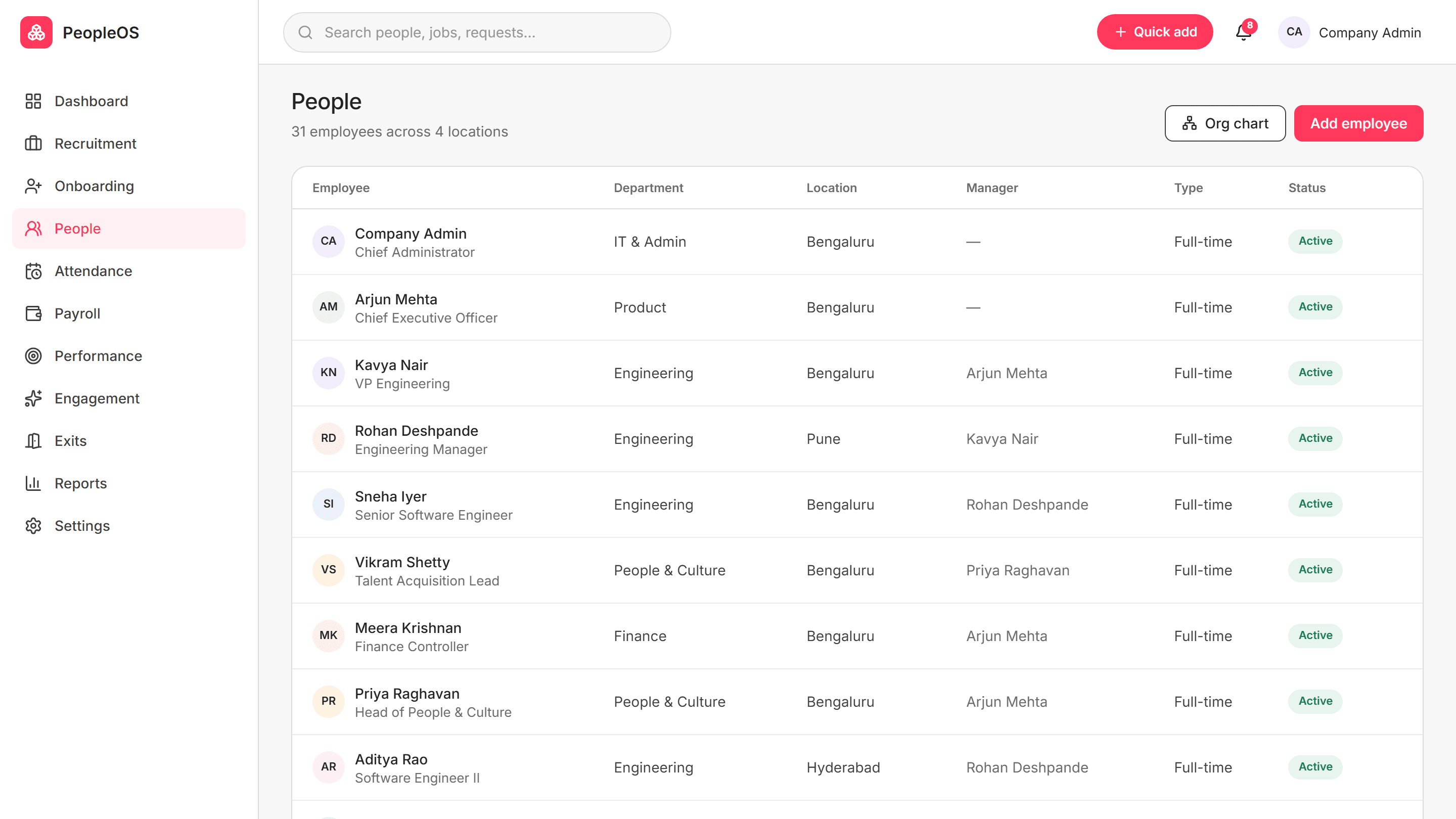
Task: Click Hyderabad location cell
Action: click(x=843, y=767)
